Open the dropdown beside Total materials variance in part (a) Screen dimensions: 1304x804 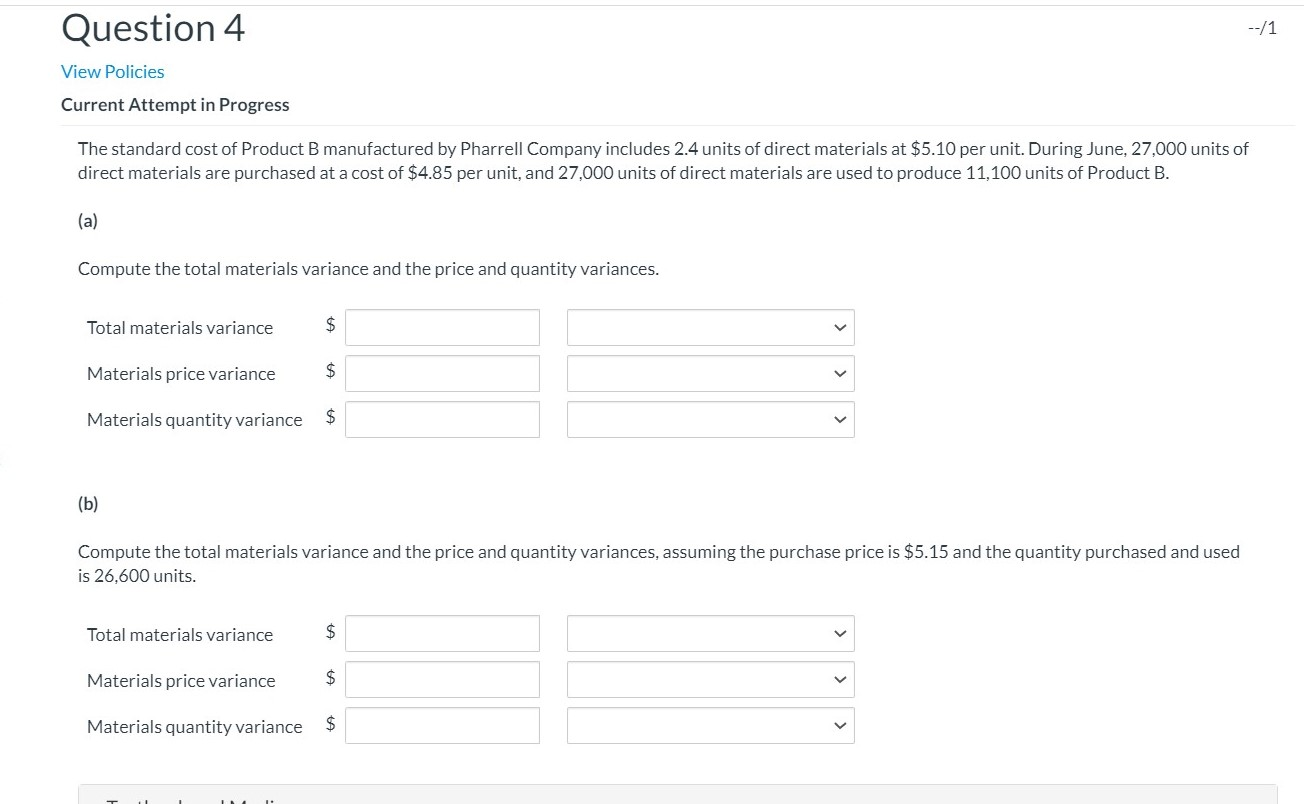(710, 327)
